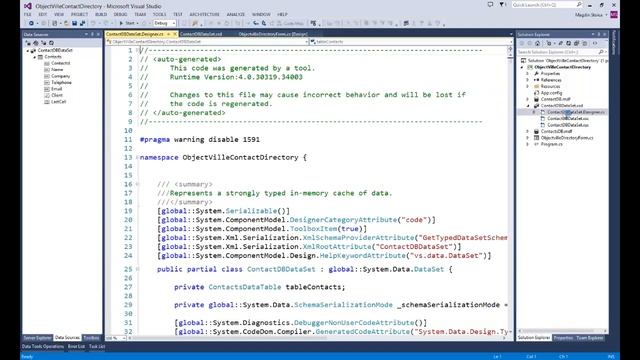The height and width of the screenshot is (360, 640).
Task: Click Home icon in Solution Explorer toolbar
Action: 538,43
